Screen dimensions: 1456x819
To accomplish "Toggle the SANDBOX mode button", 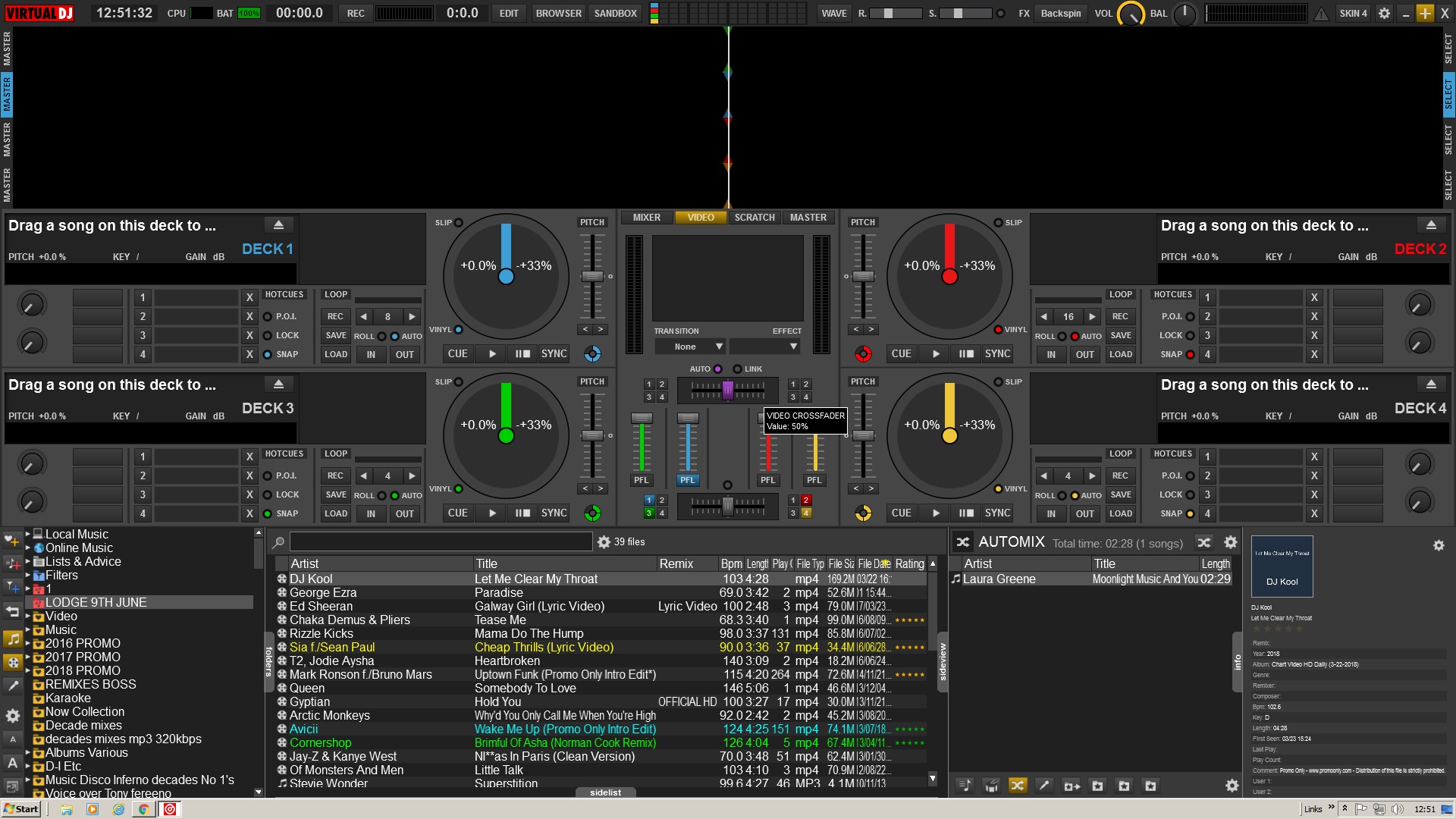I will coord(615,14).
